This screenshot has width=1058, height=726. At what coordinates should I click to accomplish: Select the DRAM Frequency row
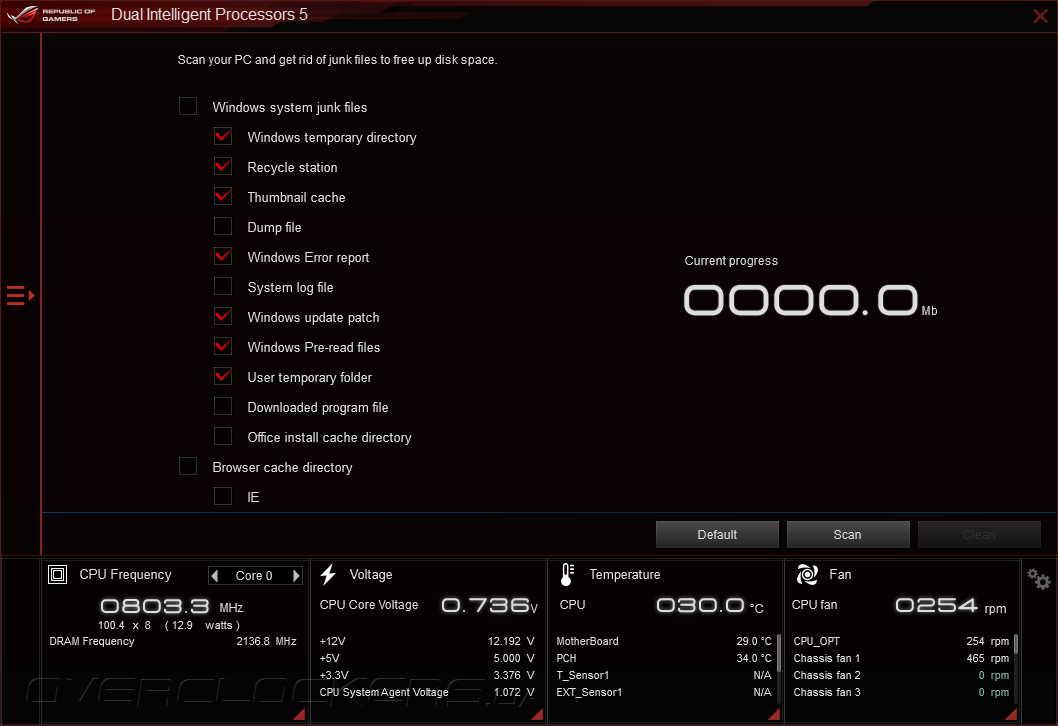tap(173, 641)
